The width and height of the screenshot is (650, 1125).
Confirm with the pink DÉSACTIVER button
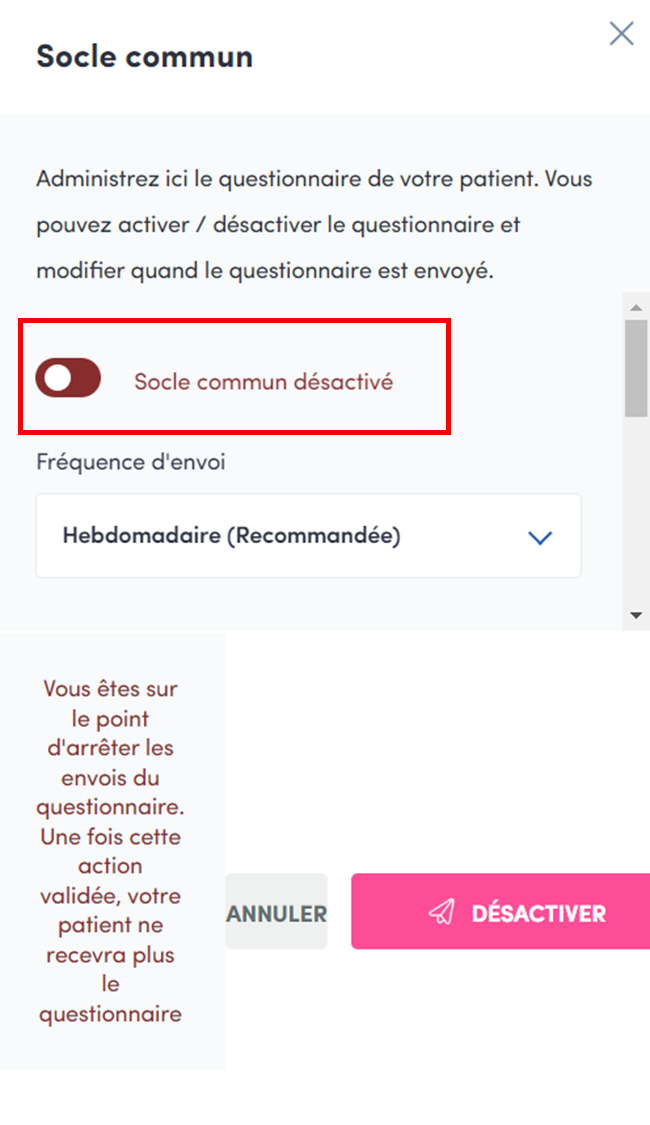tap(500, 911)
